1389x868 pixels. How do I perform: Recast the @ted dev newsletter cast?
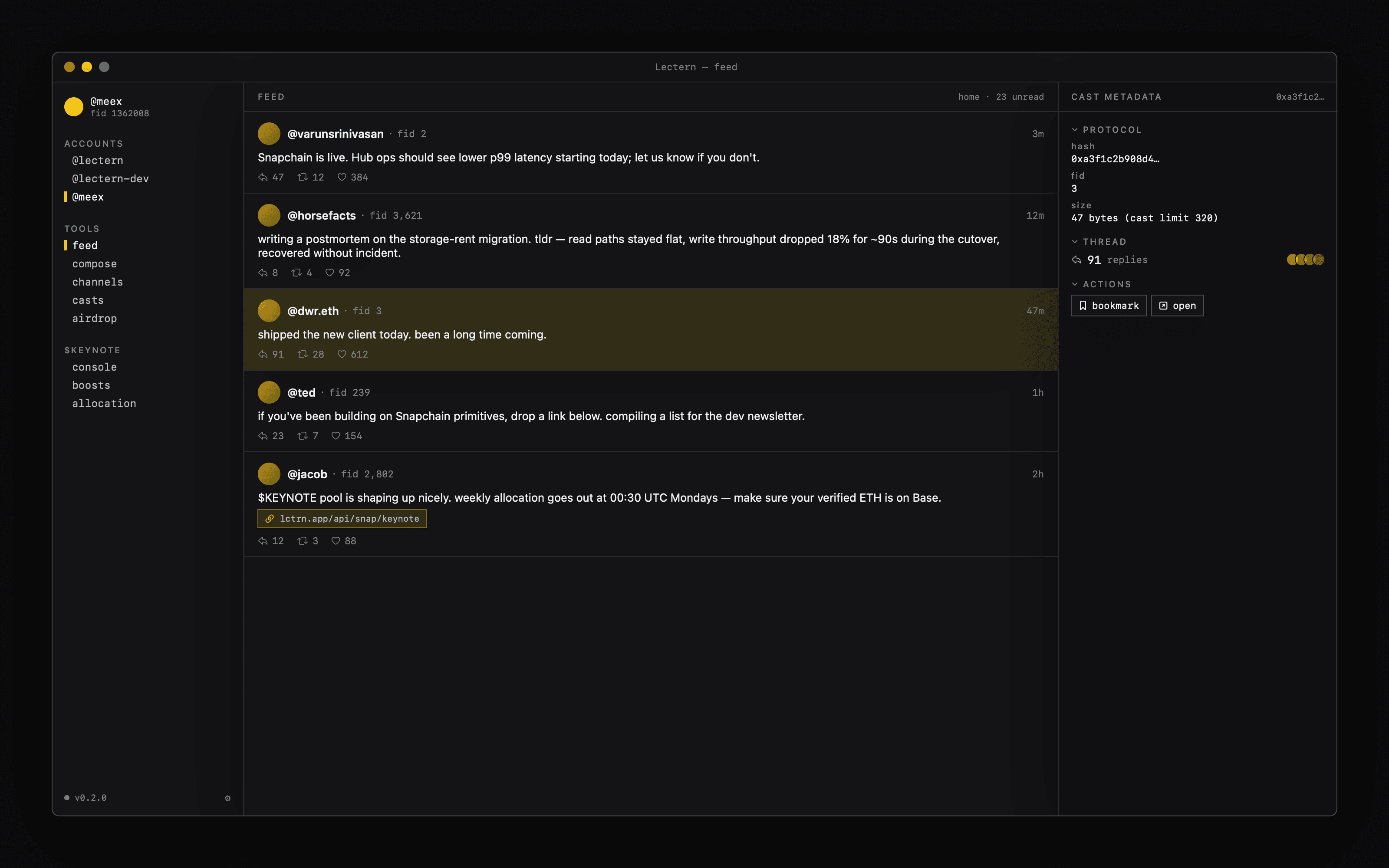pos(303,436)
